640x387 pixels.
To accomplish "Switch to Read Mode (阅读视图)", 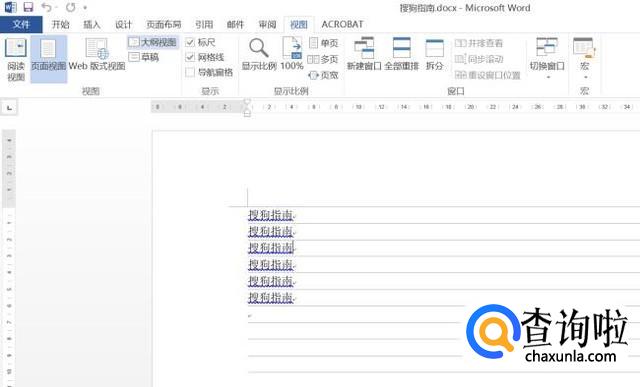I will (16, 59).
